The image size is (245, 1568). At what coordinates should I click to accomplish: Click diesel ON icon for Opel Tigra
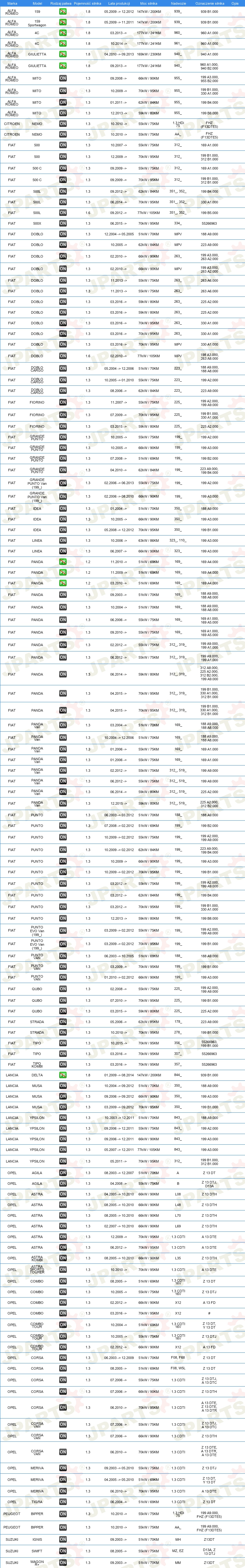point(63,1502)
